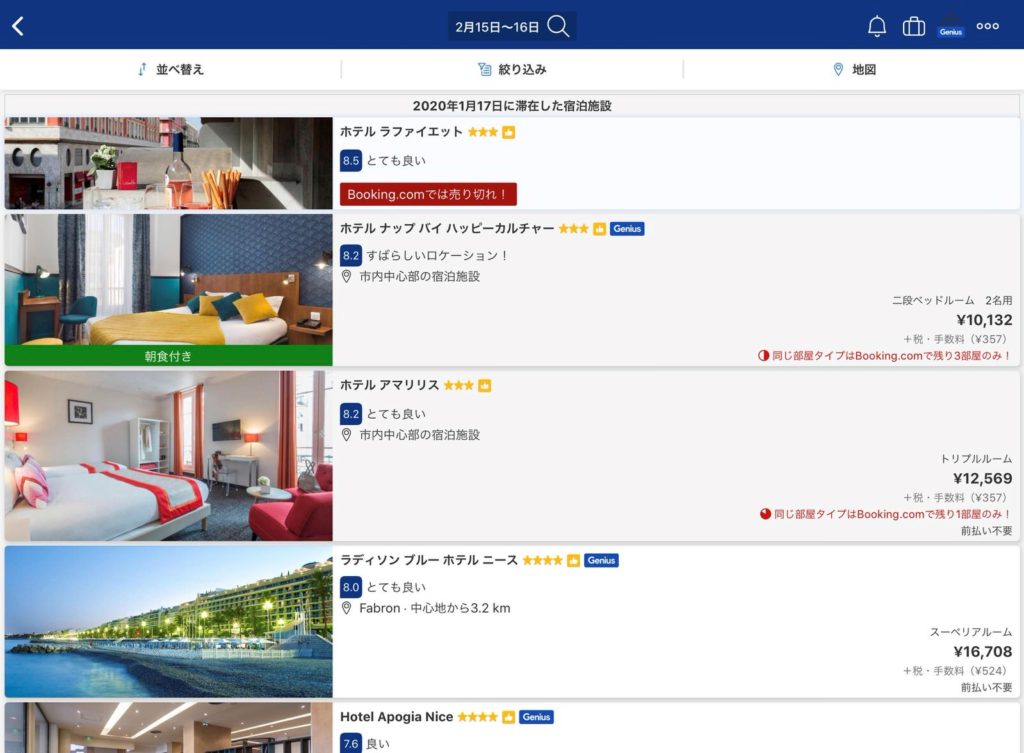Open the Genius profile icon
Screen dimensions: 1024x753
[950, 27]
